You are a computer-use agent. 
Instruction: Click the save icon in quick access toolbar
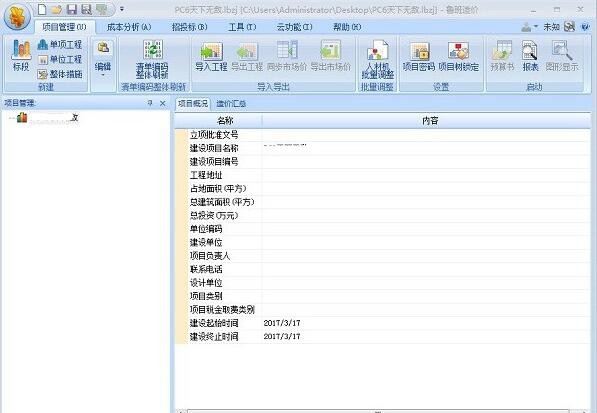(72, 9)
